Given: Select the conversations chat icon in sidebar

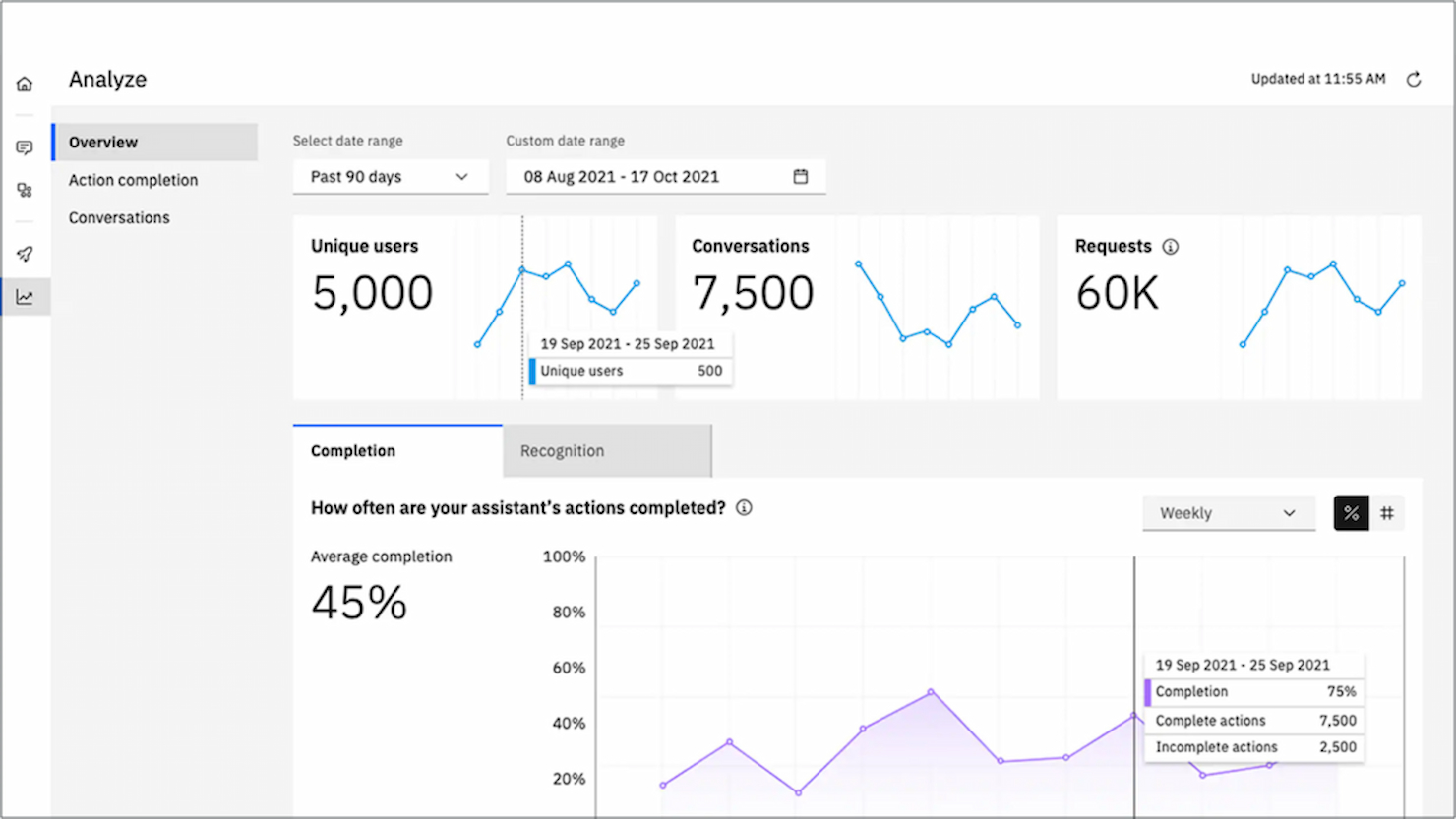Looking at the screenshot, I should coord(24,147).
